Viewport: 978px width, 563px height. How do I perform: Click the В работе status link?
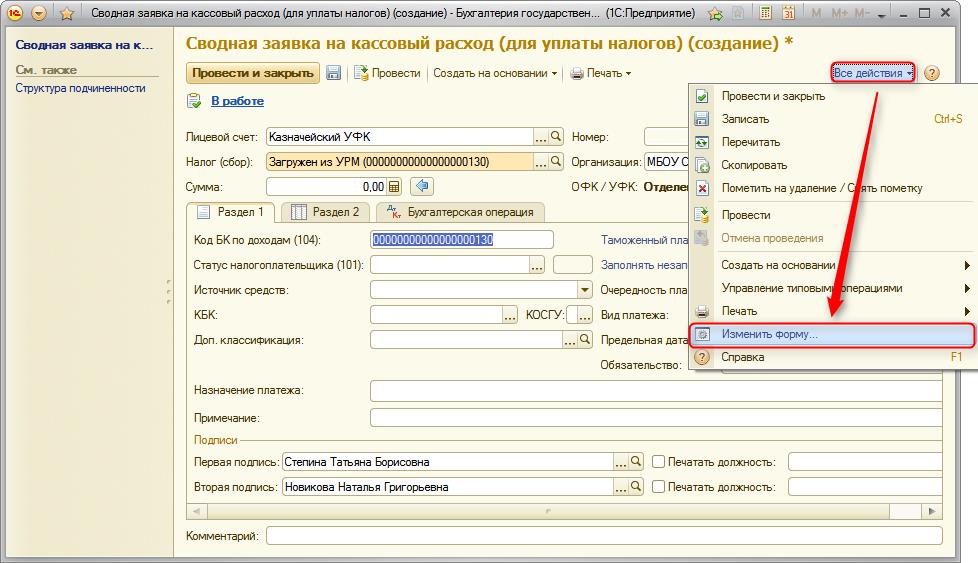[x=237, y=101]
